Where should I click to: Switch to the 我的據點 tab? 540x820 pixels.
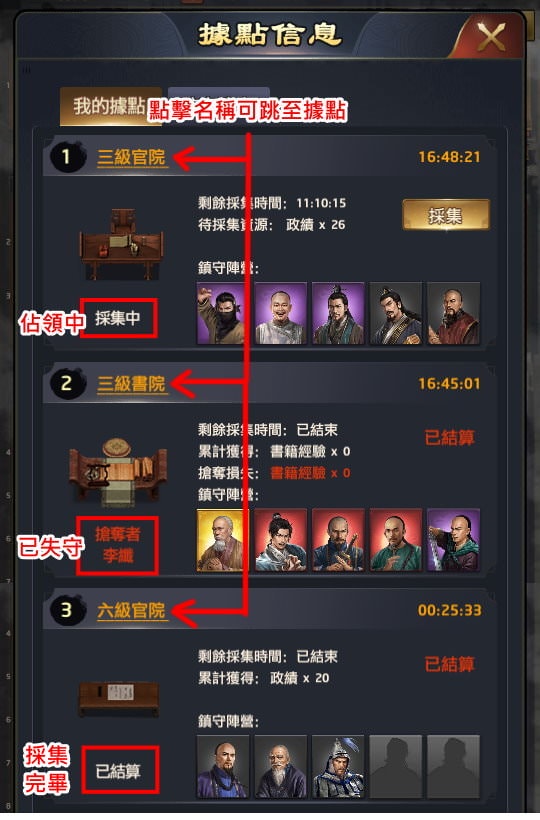(108, 107)
